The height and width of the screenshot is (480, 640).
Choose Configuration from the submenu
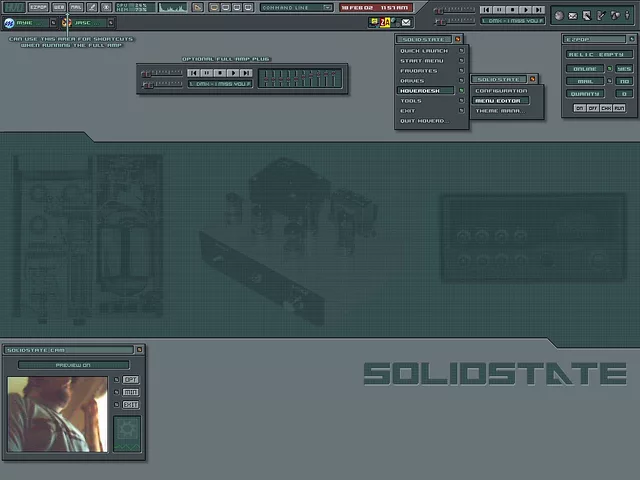(x=501, y=91)
